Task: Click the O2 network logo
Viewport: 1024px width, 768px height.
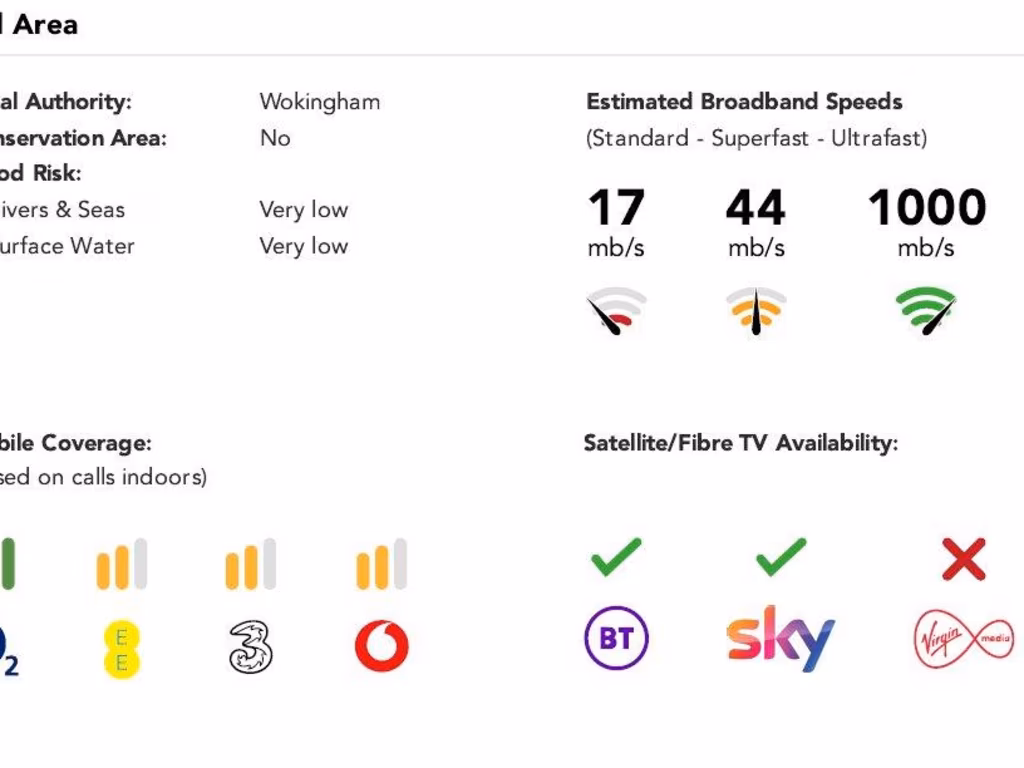Action: click(x=9, y=650)
